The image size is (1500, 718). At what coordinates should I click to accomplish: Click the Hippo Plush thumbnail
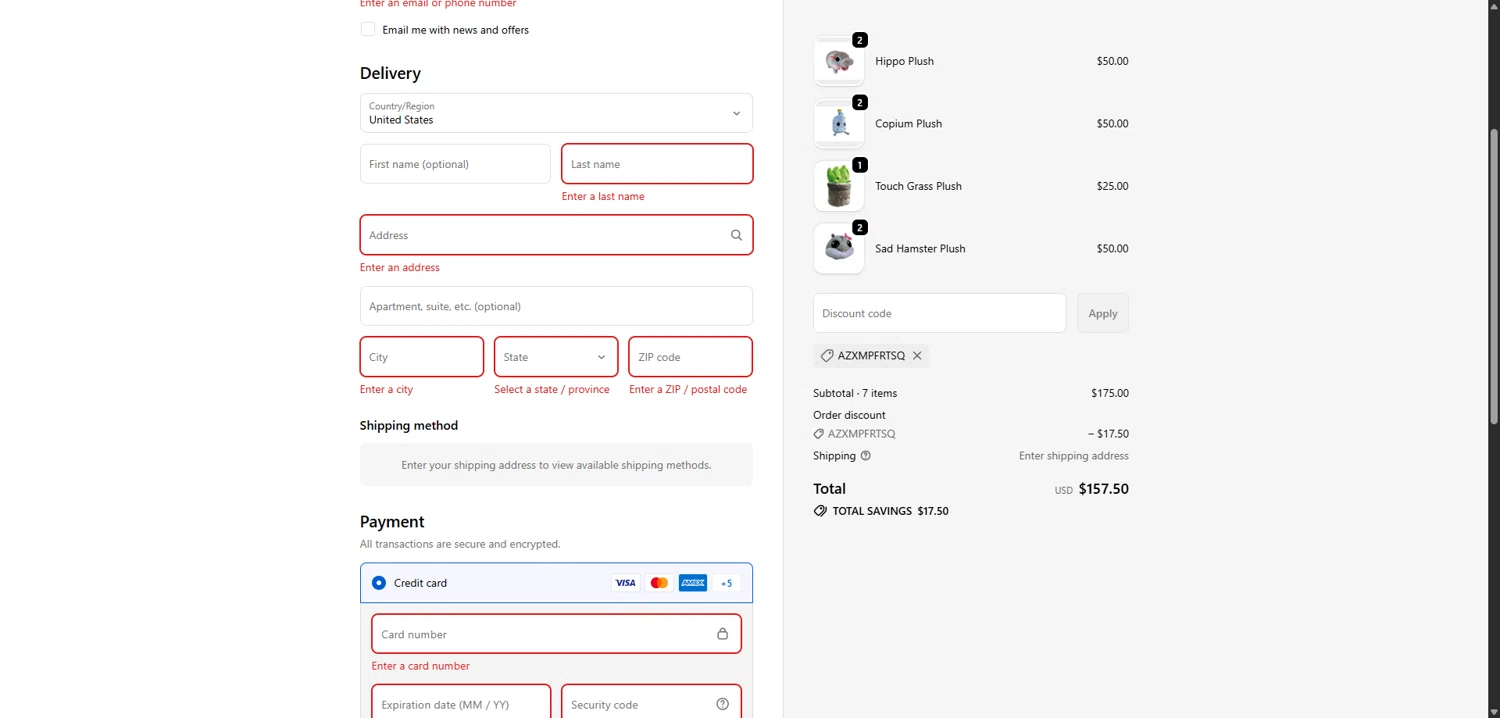[839, 61]
